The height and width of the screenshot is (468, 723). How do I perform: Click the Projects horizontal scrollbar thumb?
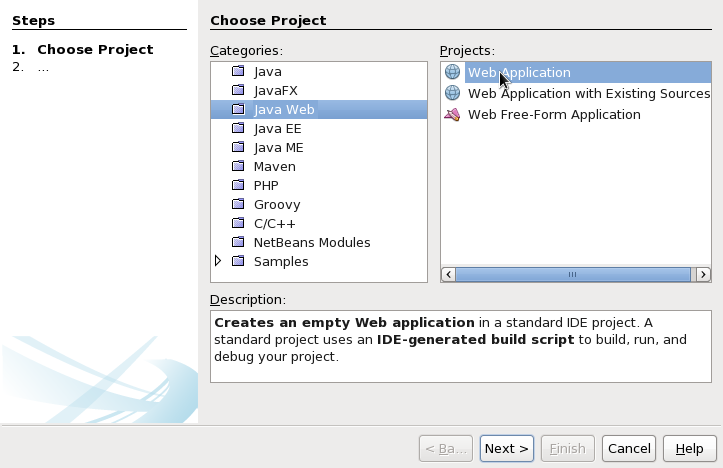pyautogui.click(x=573, y=274)
